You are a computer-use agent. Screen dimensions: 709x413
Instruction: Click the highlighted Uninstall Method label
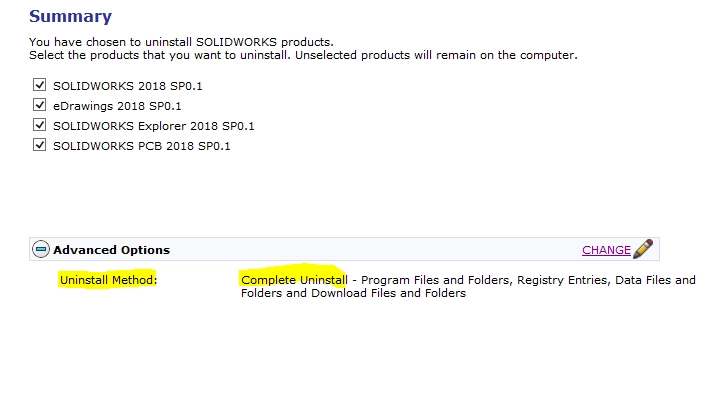coord(108,280)
